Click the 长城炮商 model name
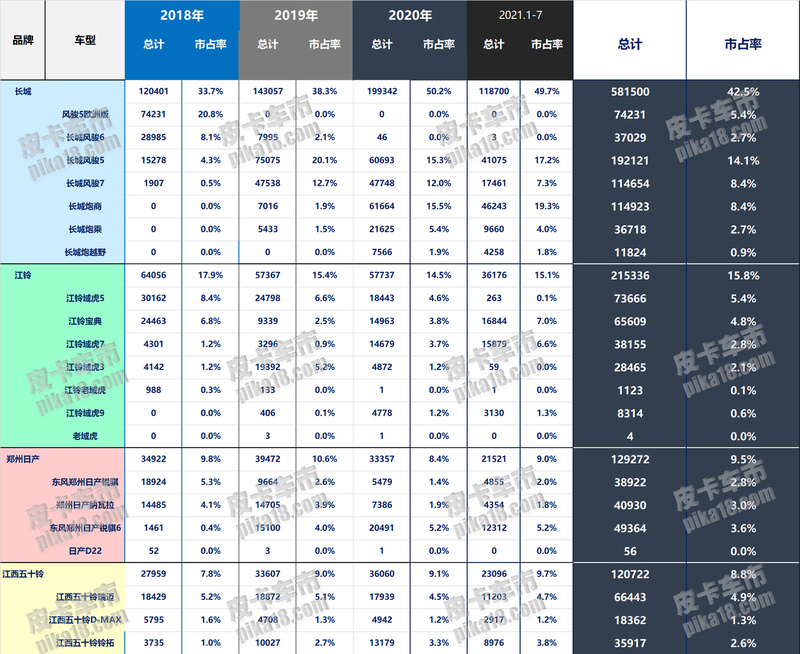The width and height of the screenshot is (800, 654). (x=85, y=206)
